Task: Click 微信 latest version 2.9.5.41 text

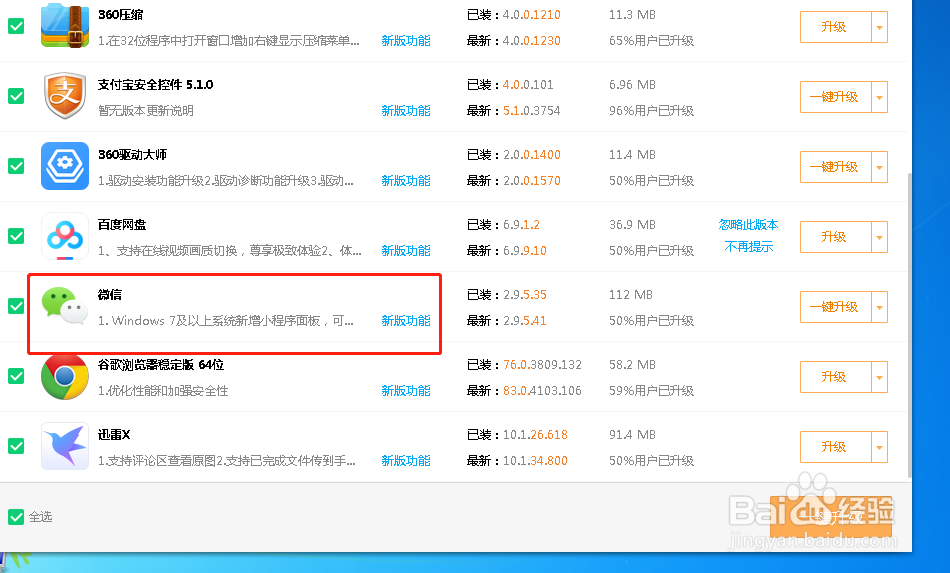Action: [x=525, y=321]
